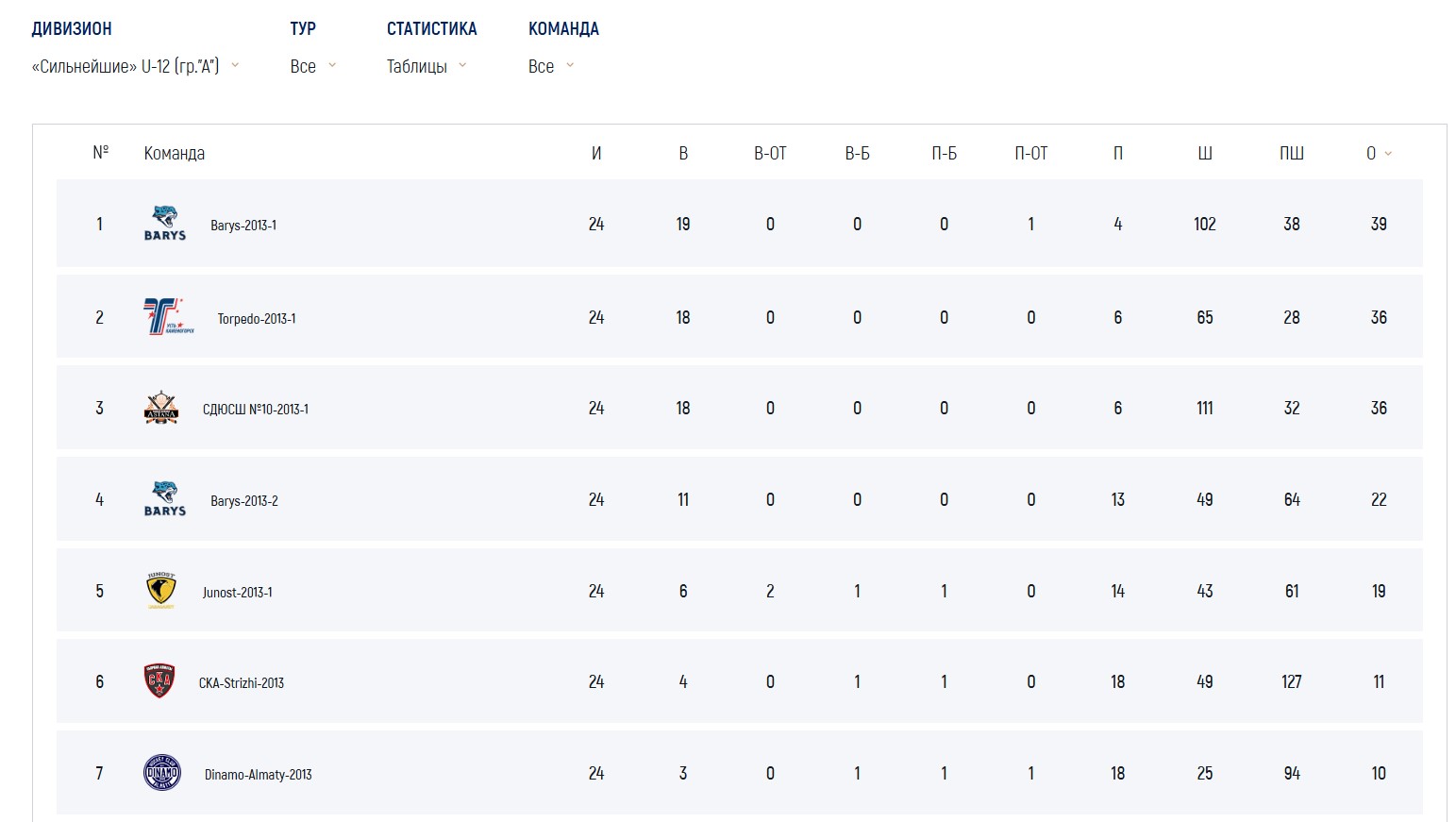Expand the Команда filter dropdown
The height and width of the screenshot is (822, 1456).
click(551, 66)
